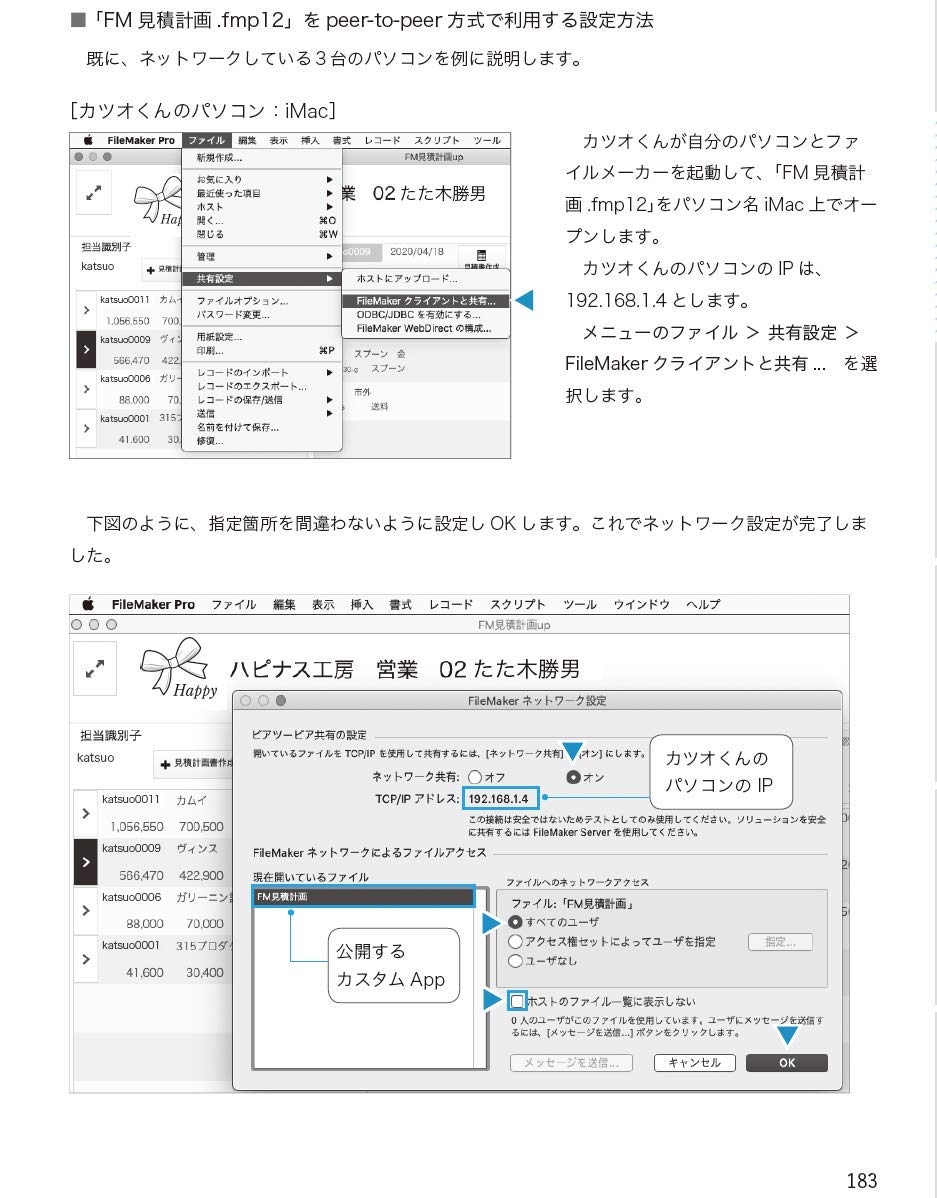Toggle ホストのファイル一覧に表示しない checkbox
This screenshot has height=1198, width=937.
click(517, 1001)
